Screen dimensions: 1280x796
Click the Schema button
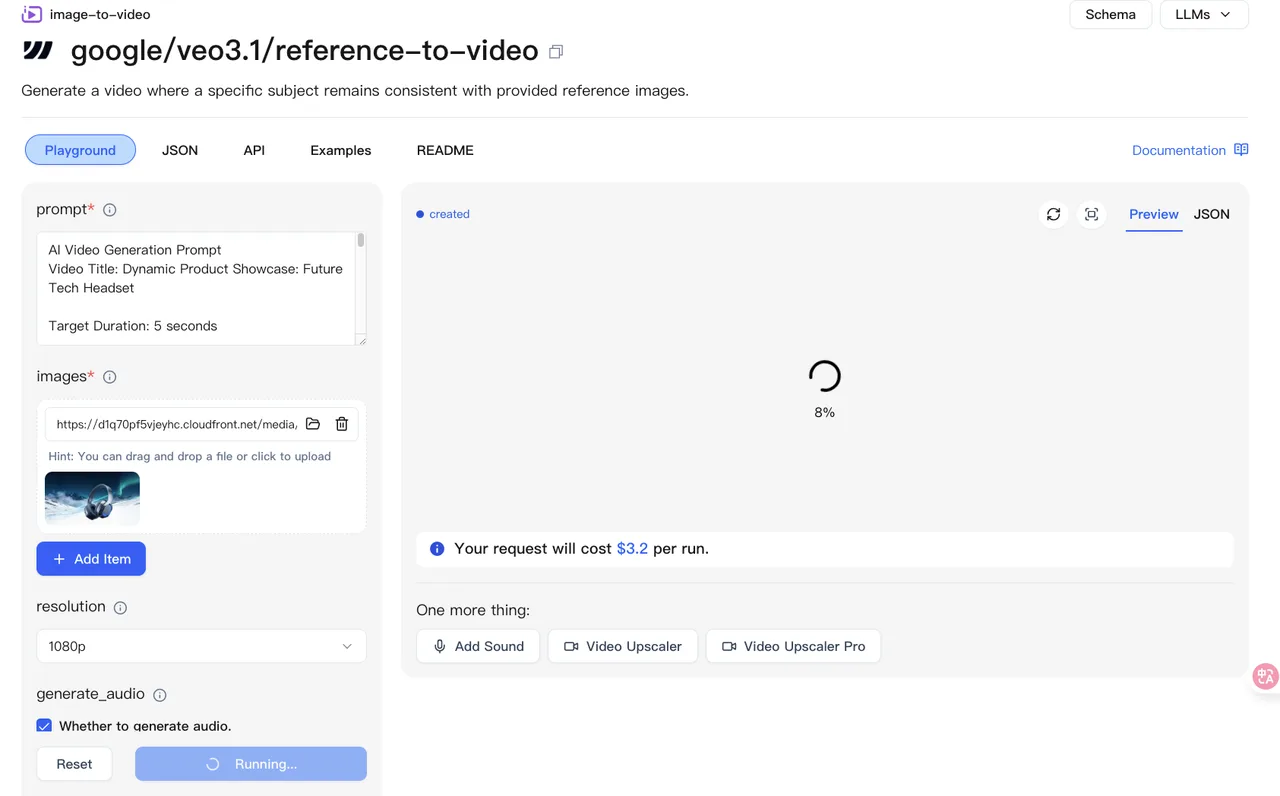(x=1111, y=15)
